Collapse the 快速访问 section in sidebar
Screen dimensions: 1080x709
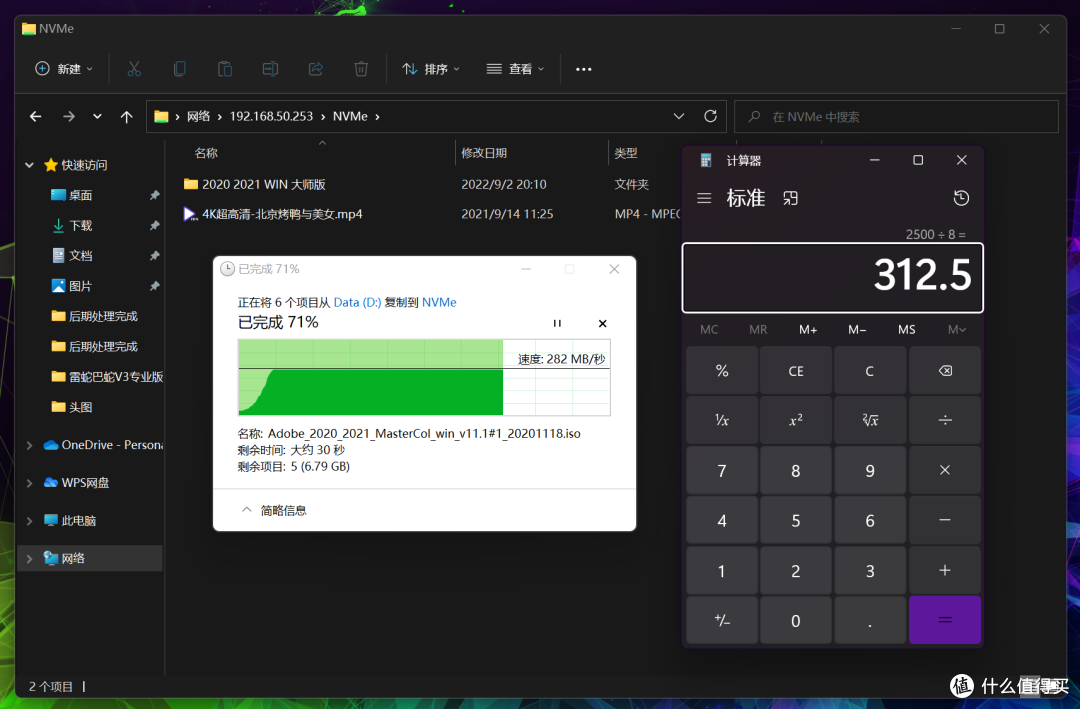[29, 164]
